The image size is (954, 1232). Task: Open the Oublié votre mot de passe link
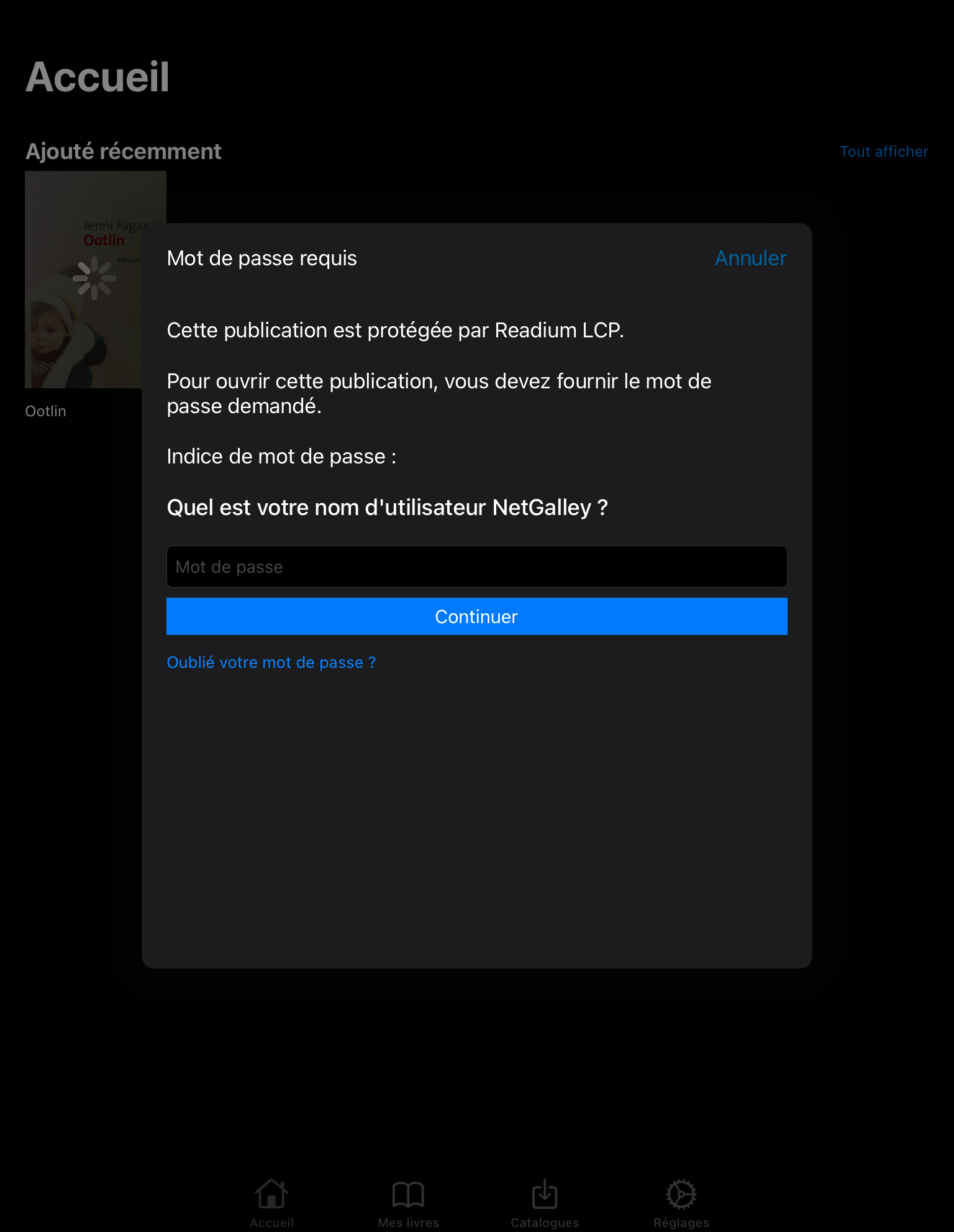pos(271,662)
